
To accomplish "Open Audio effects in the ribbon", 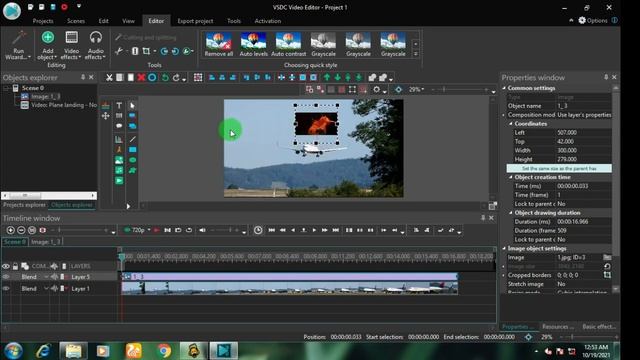I will pos(96,45).
